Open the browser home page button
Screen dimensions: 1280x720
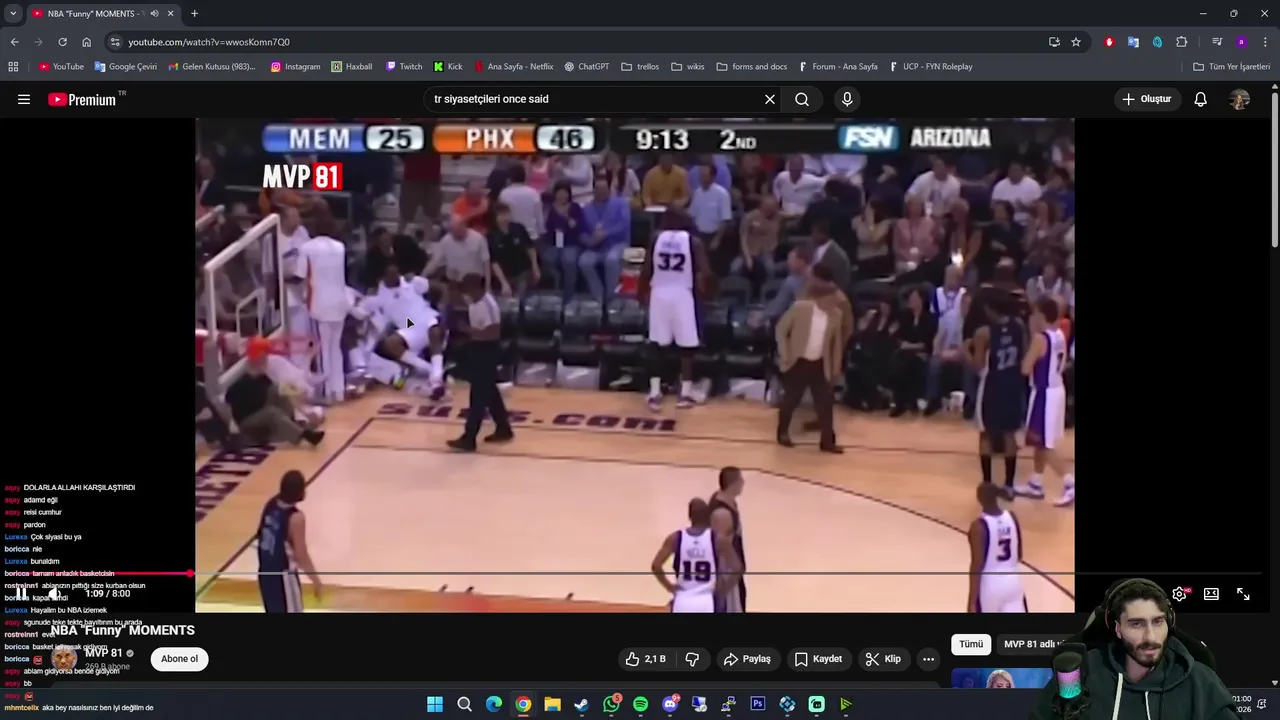[86, 42]
